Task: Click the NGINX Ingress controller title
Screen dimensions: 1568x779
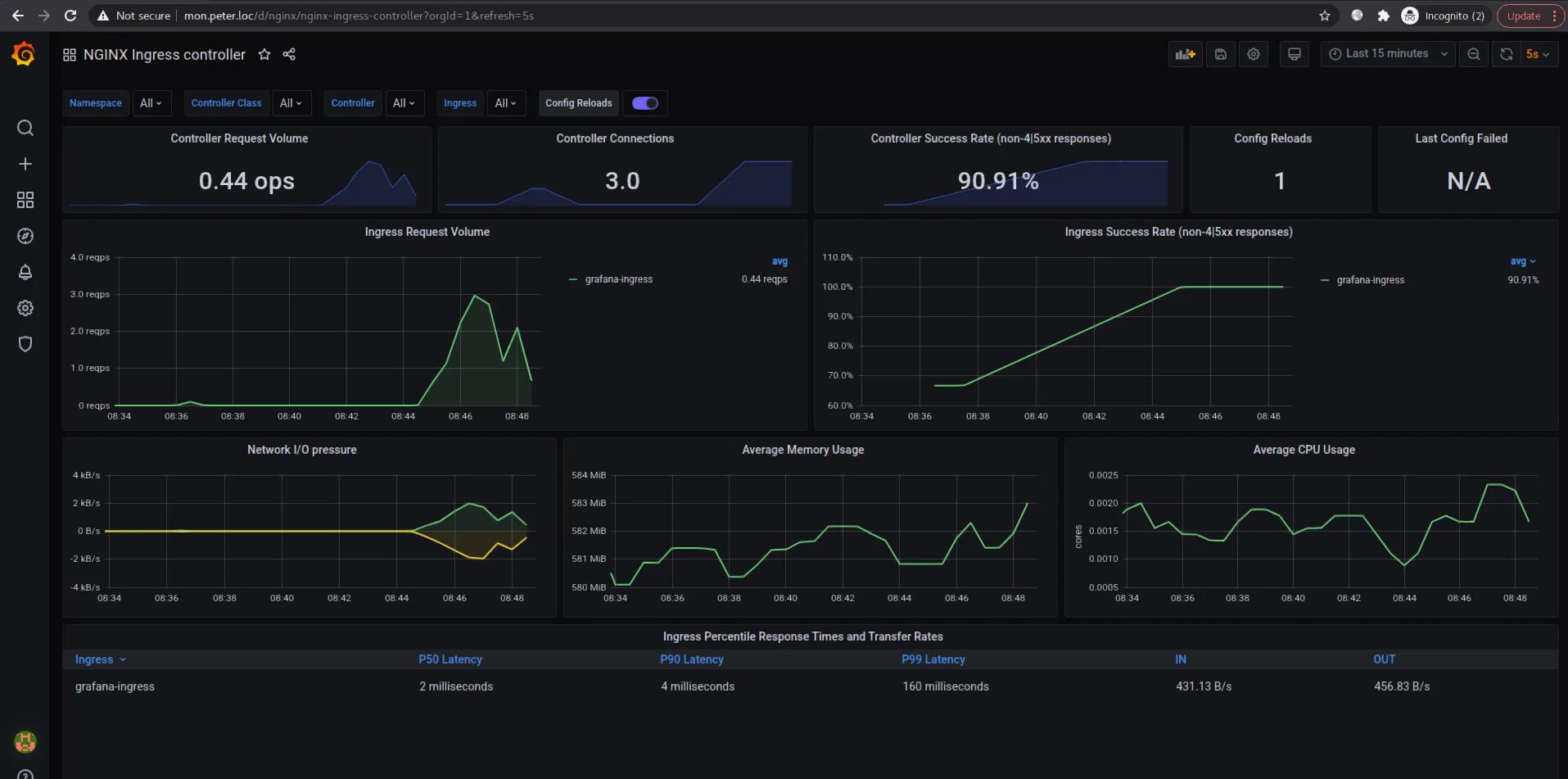Action: coord(164,55)
